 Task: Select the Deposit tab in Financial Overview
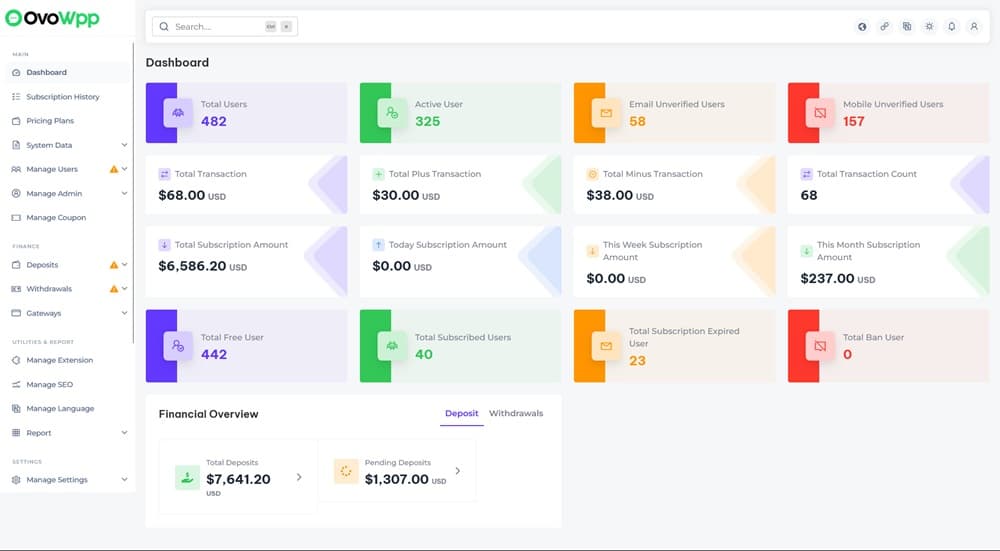[x=462, y=413]
